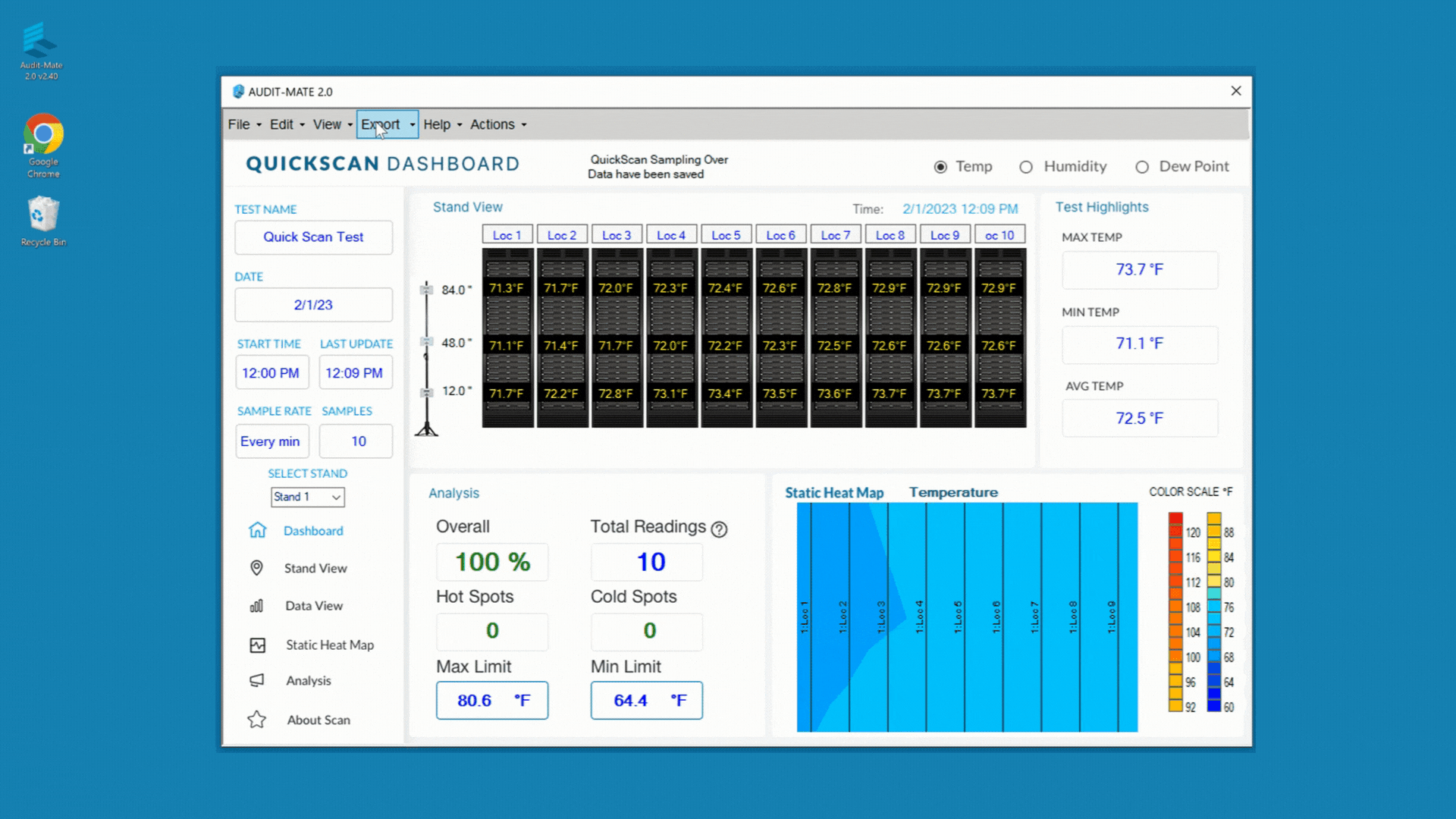Go to Dashboard in sidebar
1456x819 pixels.
[x=313, y=531]
